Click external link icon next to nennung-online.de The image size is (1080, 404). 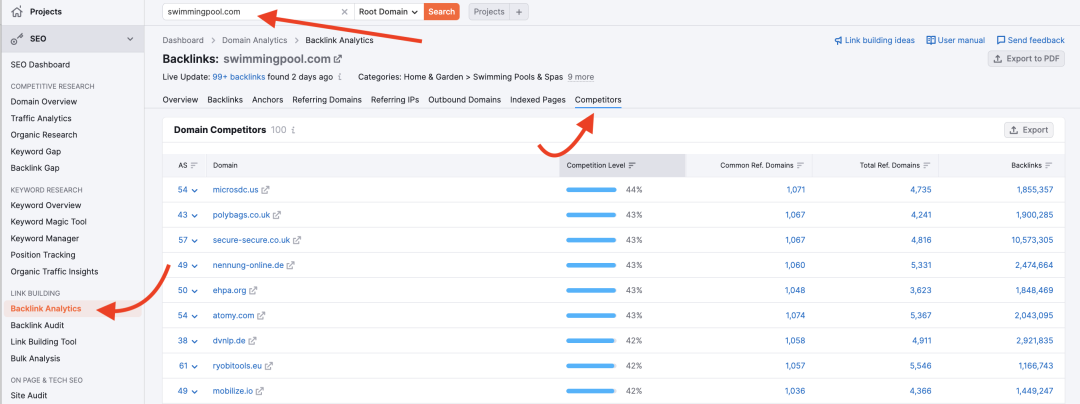point(291,266)
